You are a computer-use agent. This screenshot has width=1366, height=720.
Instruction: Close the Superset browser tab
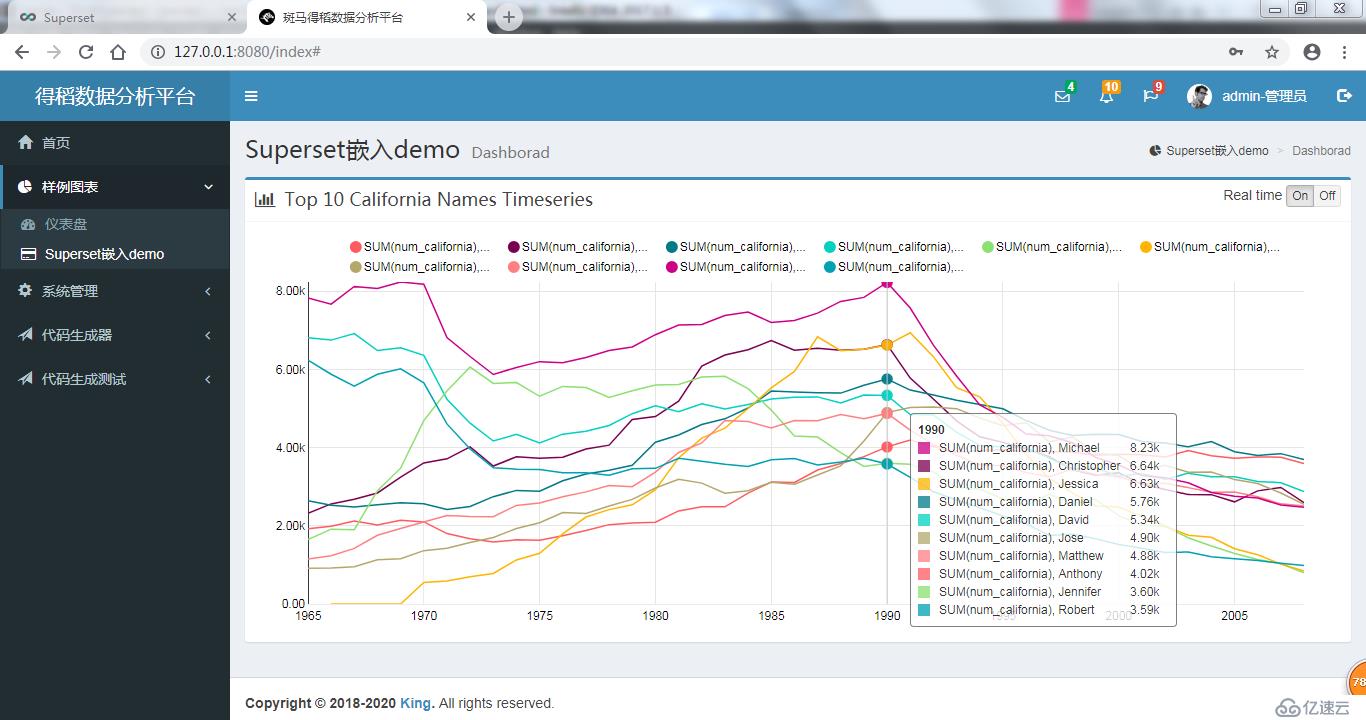(x=231, y=18)
